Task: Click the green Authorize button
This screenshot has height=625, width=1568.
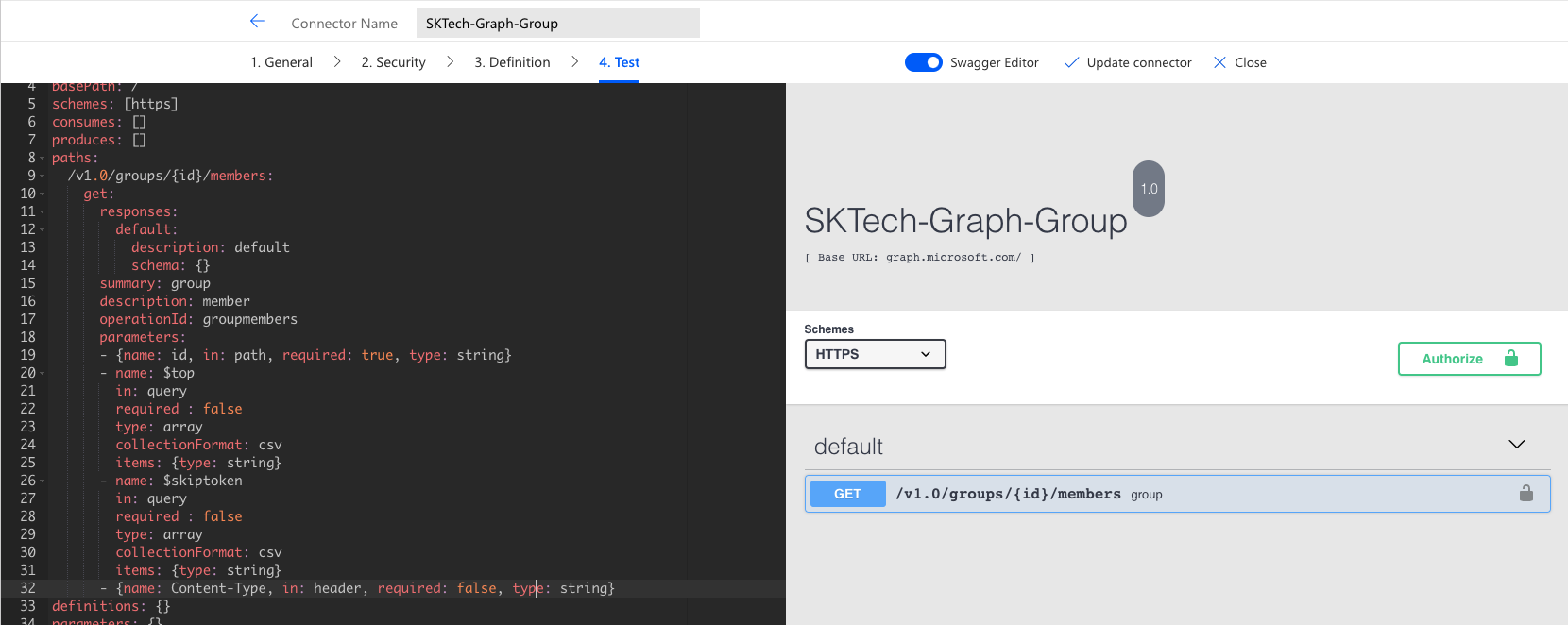Action: [1469, 359]
